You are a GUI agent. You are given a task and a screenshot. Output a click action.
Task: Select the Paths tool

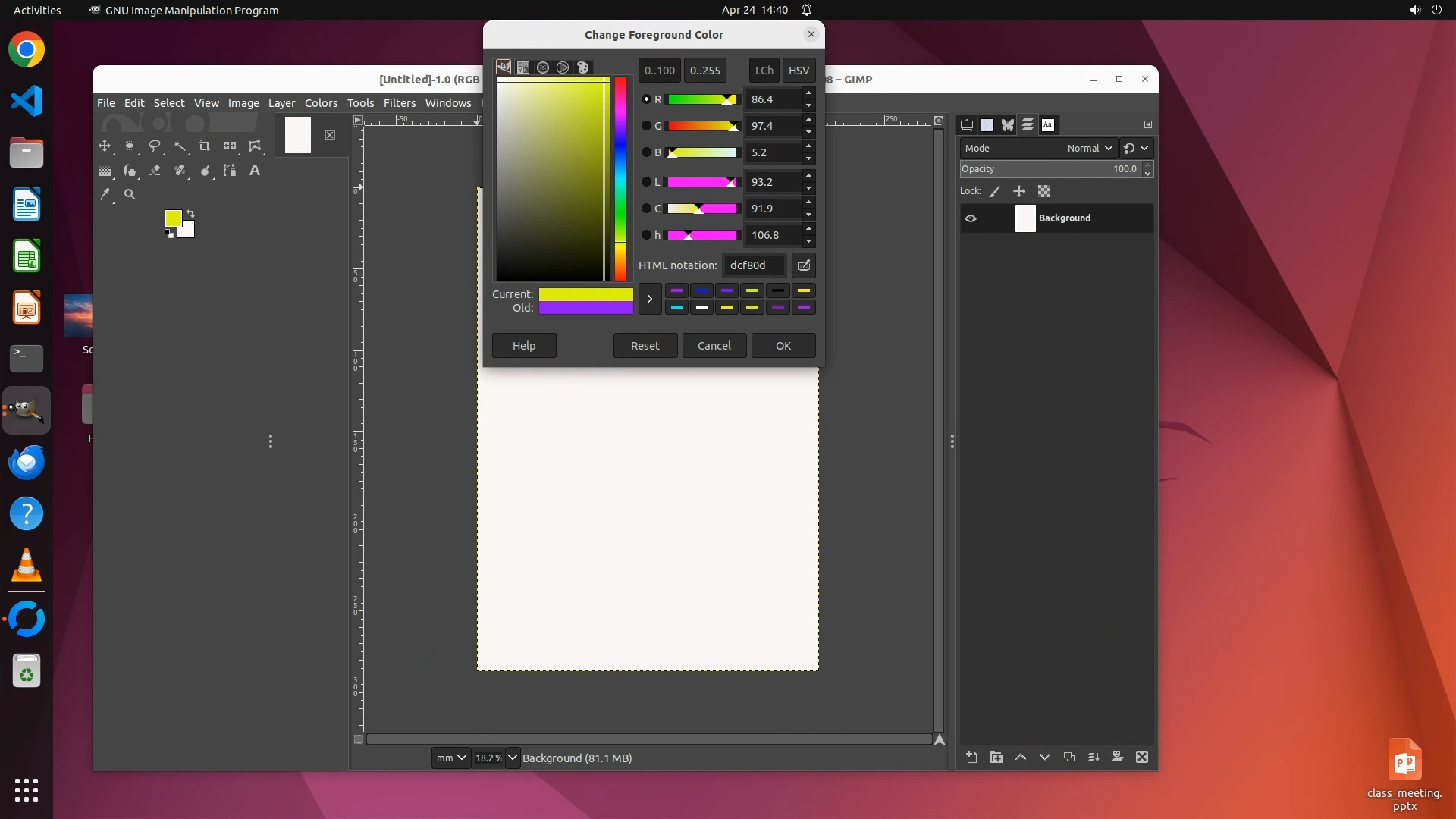click(230, 171)
